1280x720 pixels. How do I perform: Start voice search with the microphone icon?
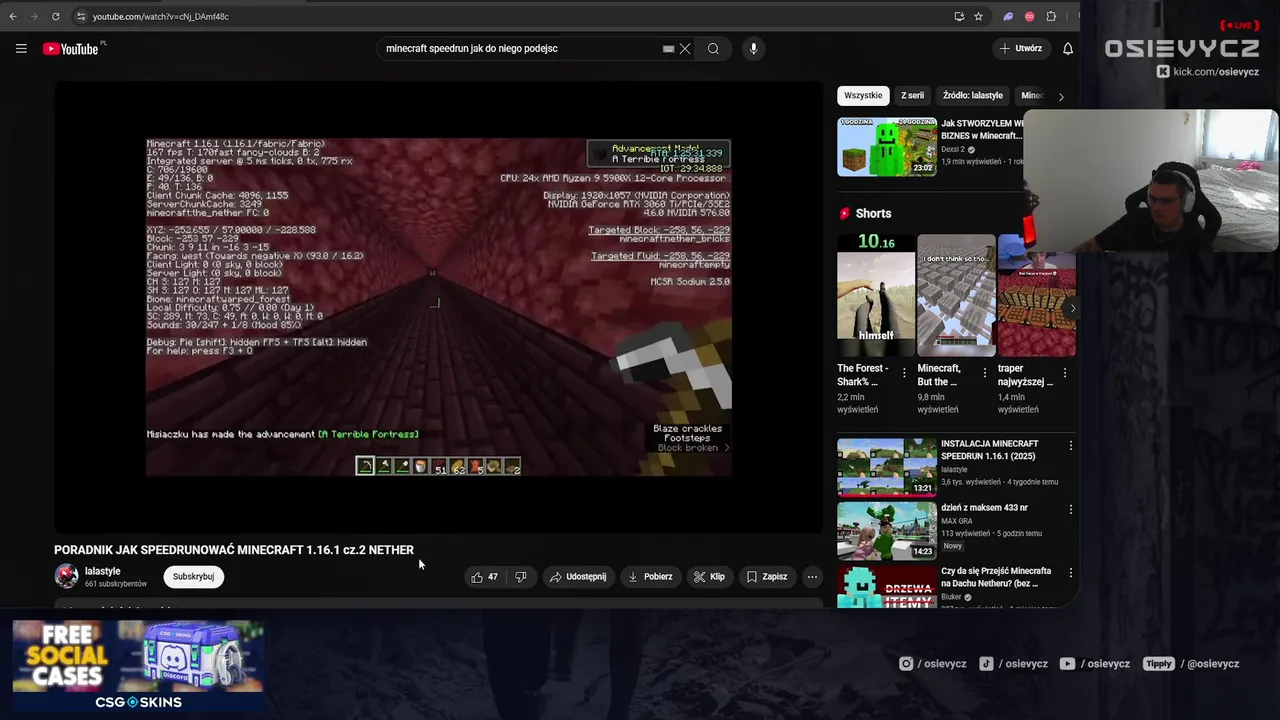click(x=753, y=48)
